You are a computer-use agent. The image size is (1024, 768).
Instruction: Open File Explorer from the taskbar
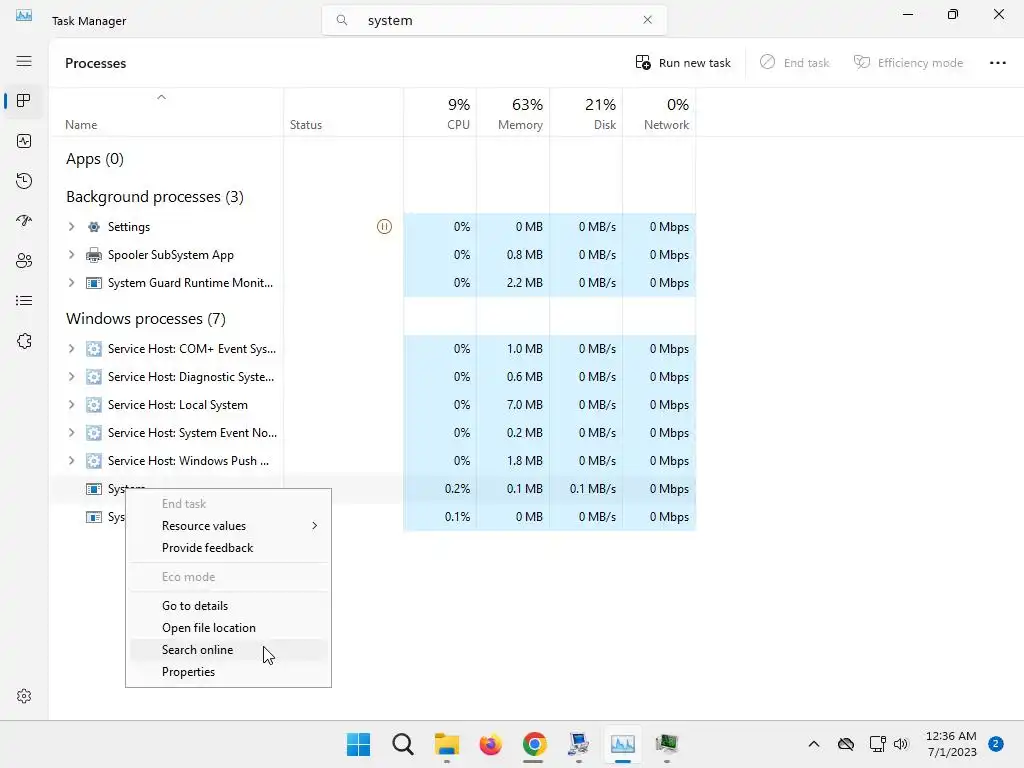coord(447,744)
